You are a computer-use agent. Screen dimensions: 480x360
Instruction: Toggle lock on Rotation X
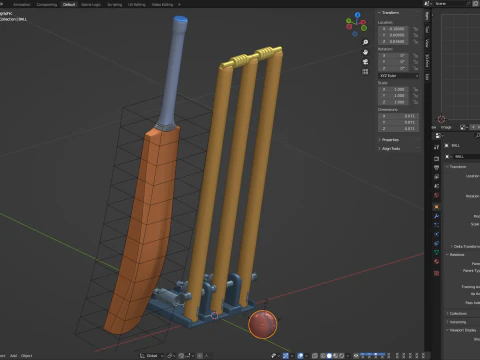(415, 56)
